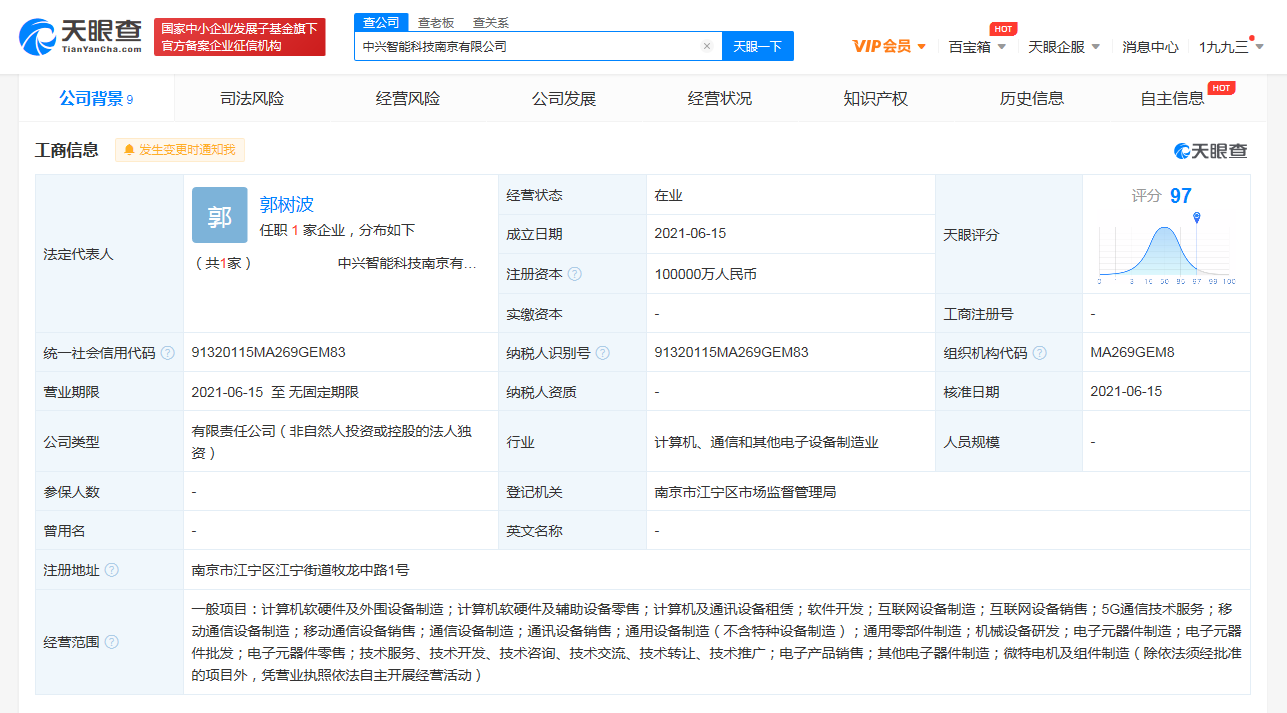The height and width of the screenshot is (713, 1287).
Task: Open 郭树波 legal representative link
Action: point(287,204)
